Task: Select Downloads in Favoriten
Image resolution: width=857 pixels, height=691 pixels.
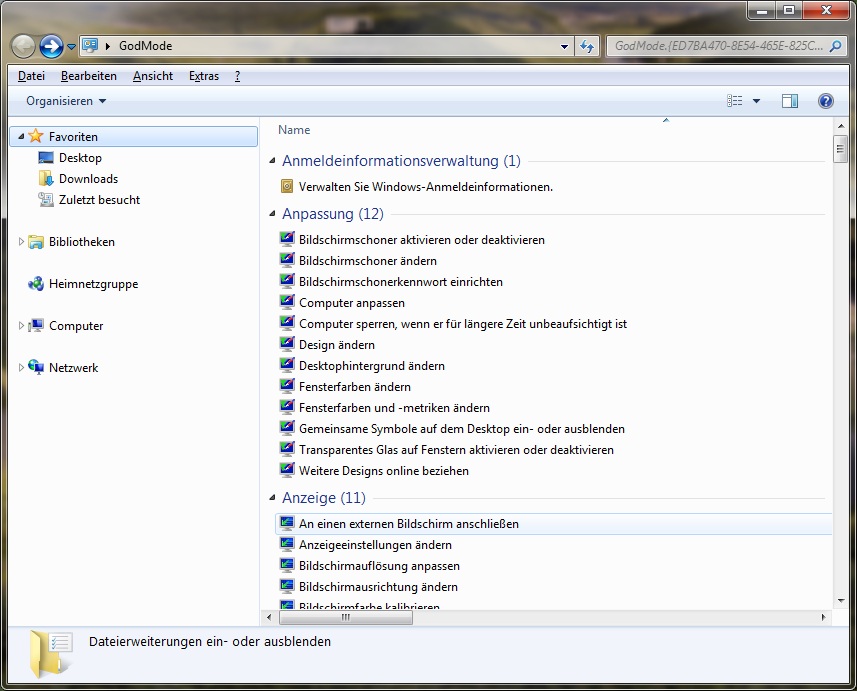Action: click(88, 179)
